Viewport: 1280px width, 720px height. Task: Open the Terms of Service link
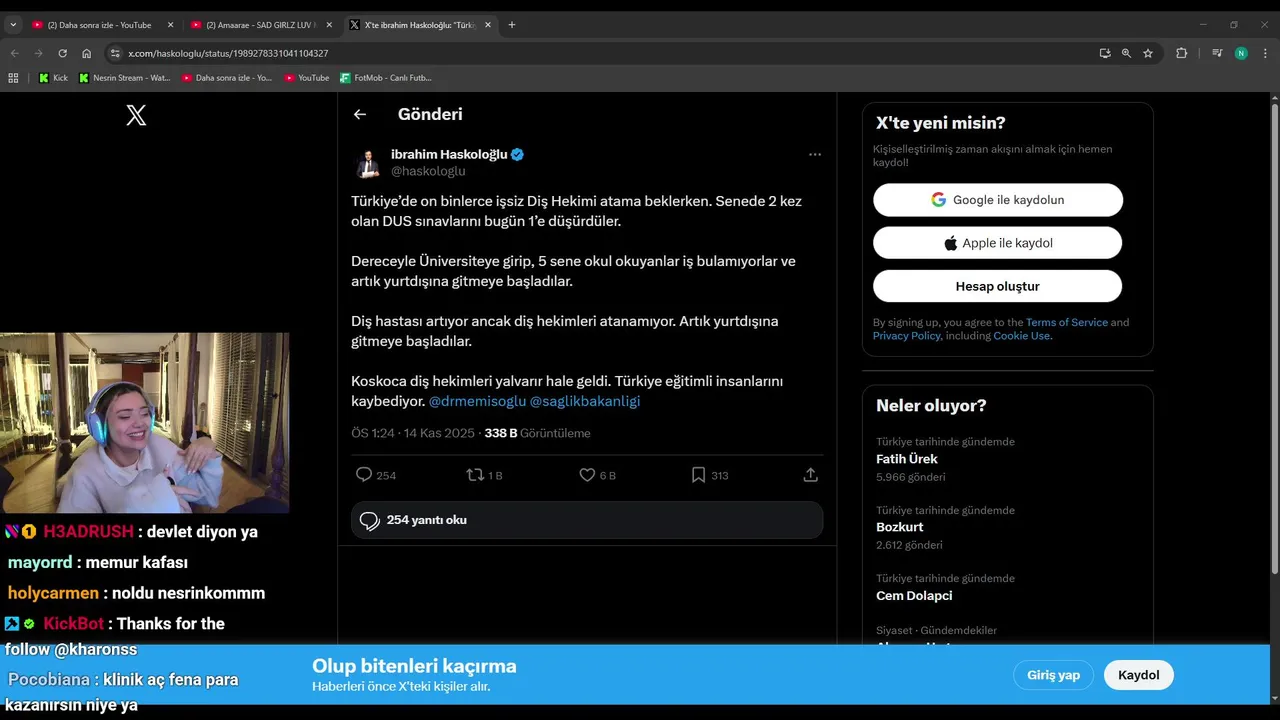click(x=1066, y=322)
